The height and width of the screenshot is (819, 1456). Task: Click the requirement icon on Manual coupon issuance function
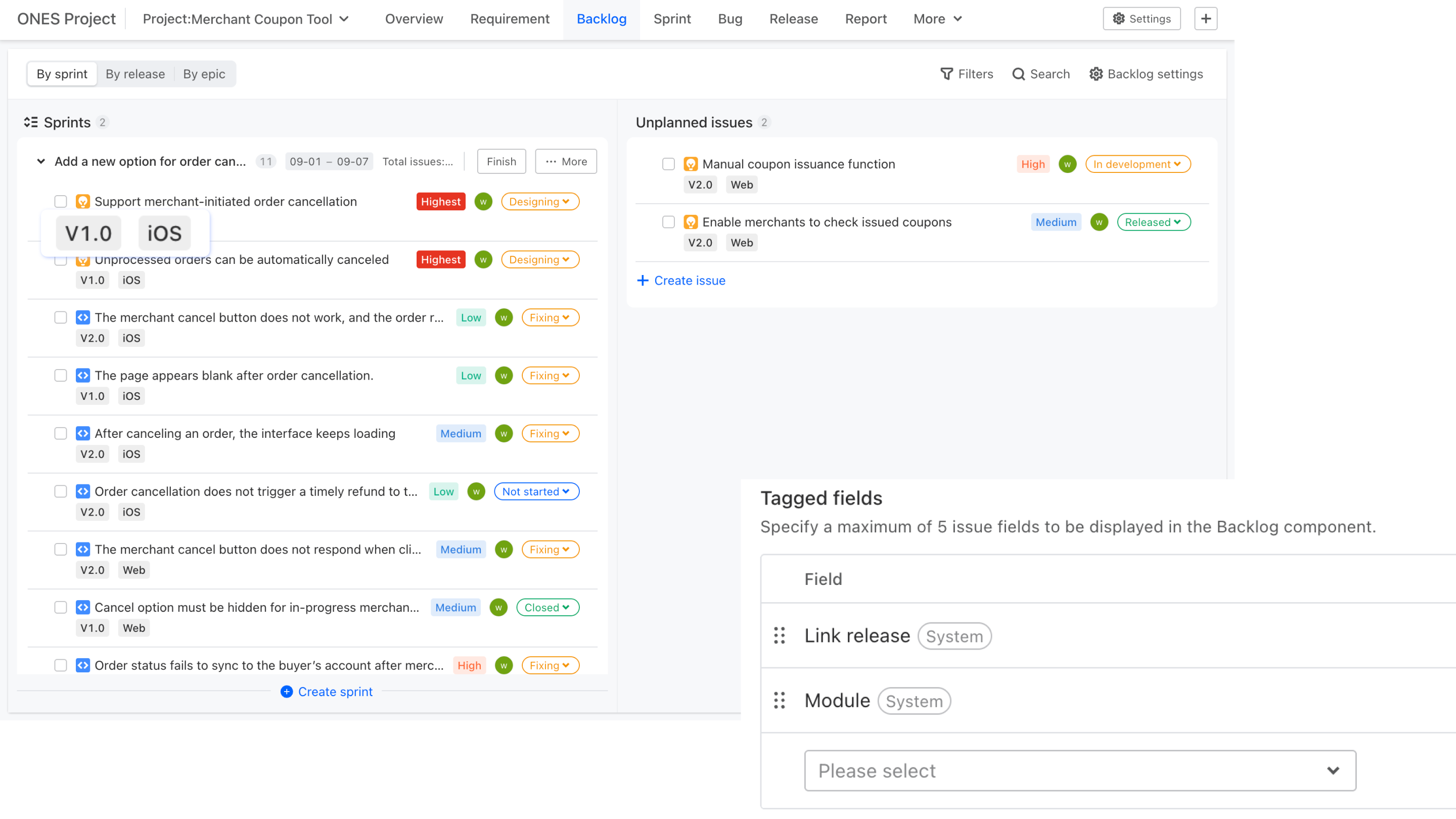click(x=691, y=164)
